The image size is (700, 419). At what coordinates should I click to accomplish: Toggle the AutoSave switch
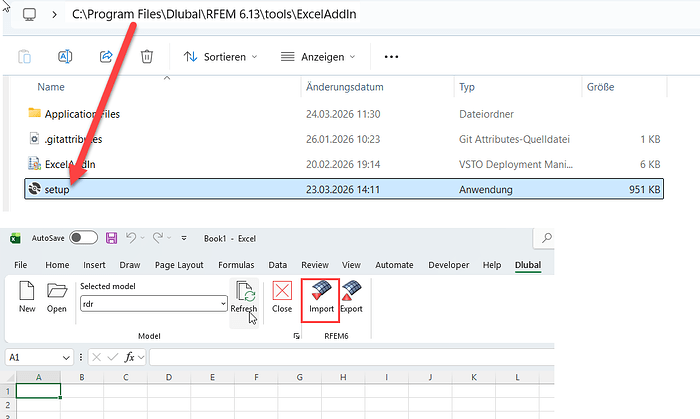coord(83,238)
